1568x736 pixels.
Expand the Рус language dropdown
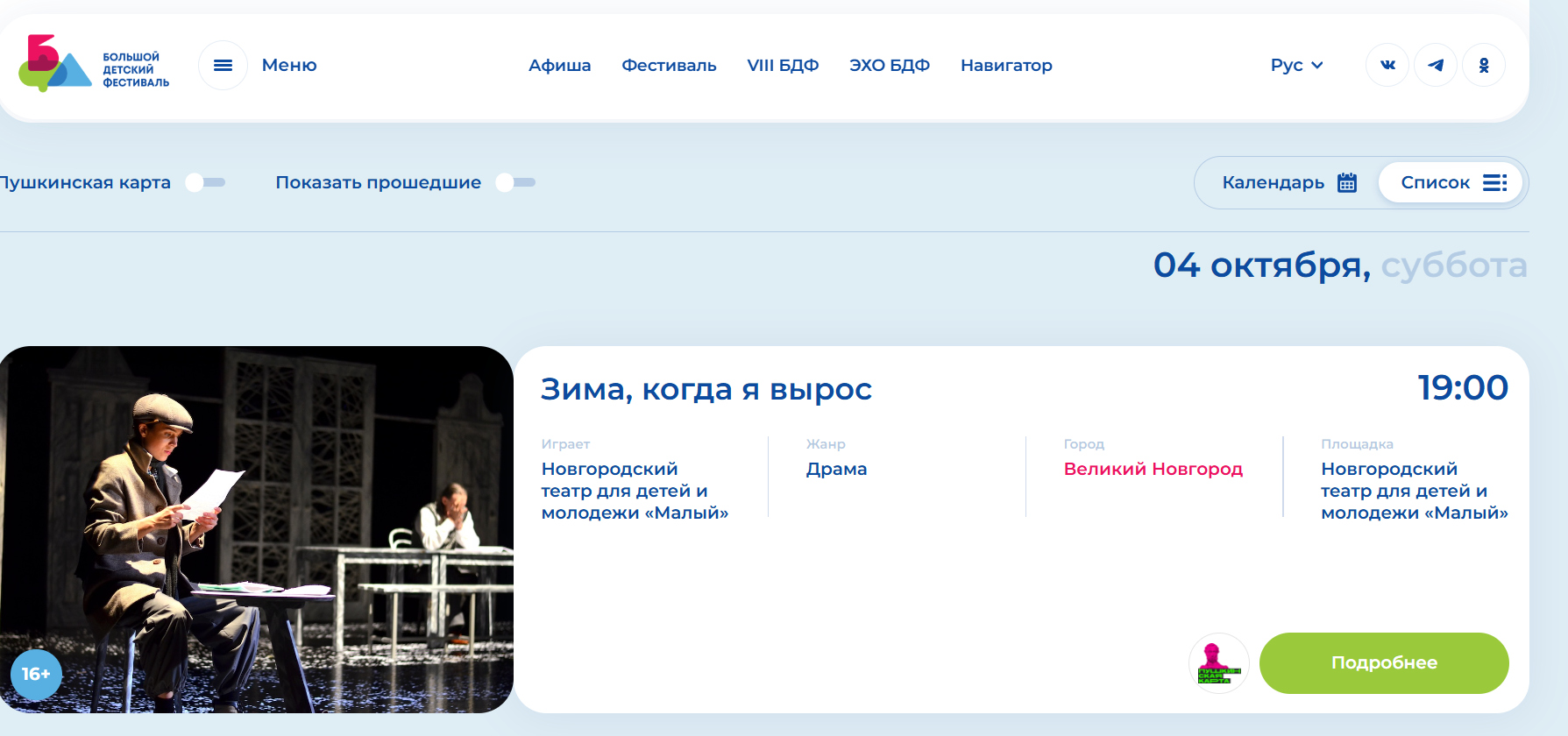click(1296, 66)
